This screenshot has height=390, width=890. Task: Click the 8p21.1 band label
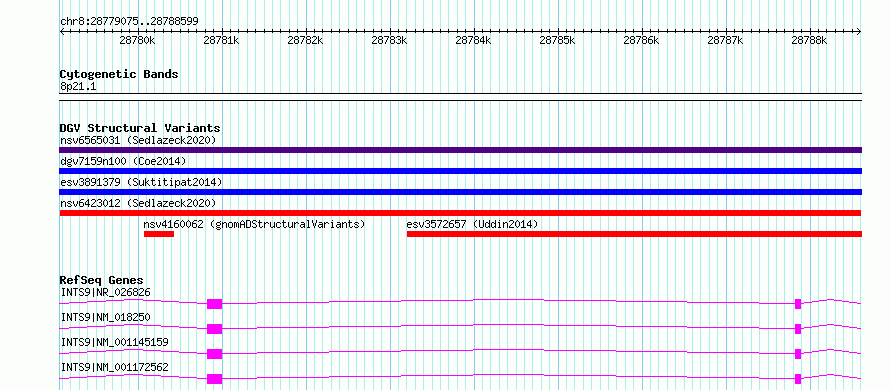pyautogui.click(x=77, y=86)
